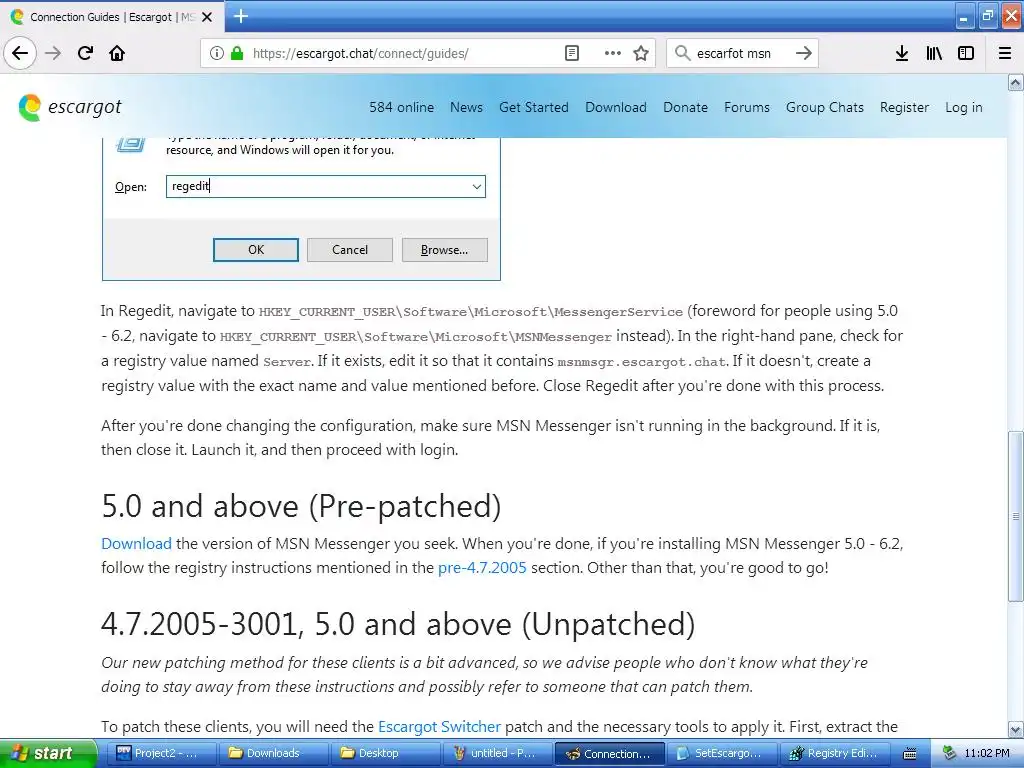The width and height of the screenshot is (1024, 768).
Task: Open the Forums navigation item
Action: [746, 107]
